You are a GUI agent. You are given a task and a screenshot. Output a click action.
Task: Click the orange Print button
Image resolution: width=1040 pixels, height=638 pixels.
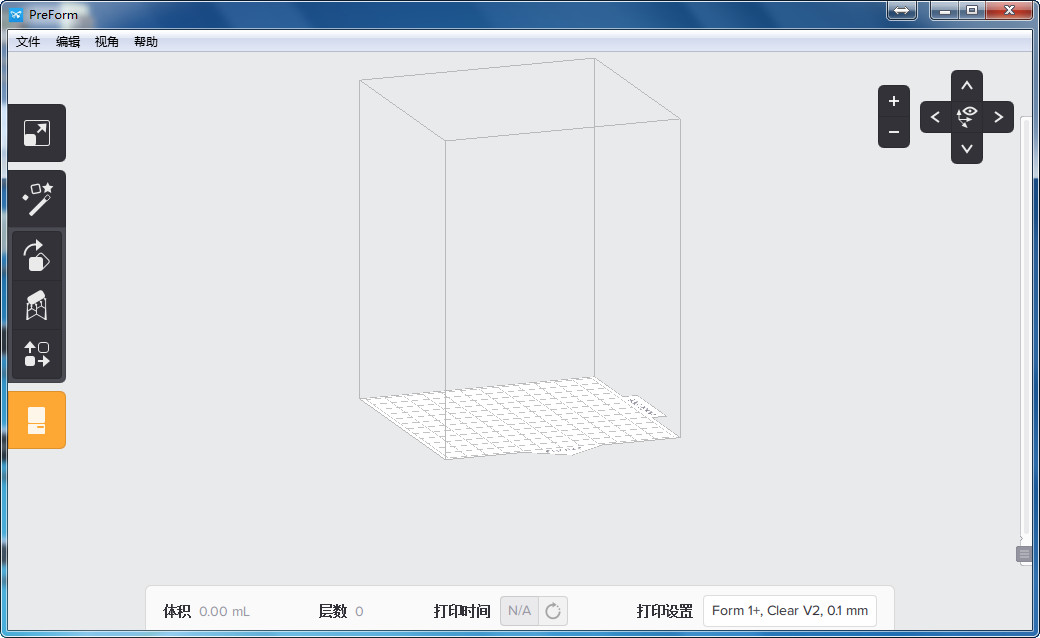click(x=36, y=420)
